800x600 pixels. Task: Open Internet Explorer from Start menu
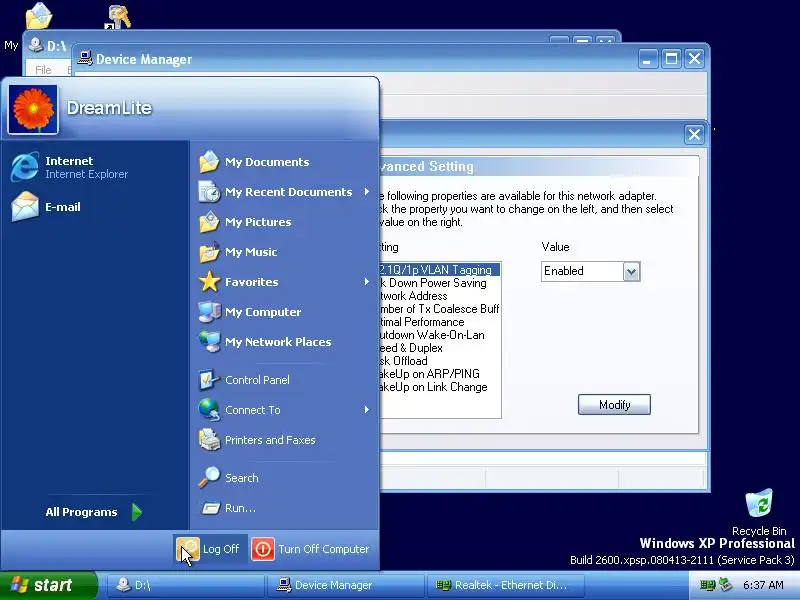click(70, 167)
